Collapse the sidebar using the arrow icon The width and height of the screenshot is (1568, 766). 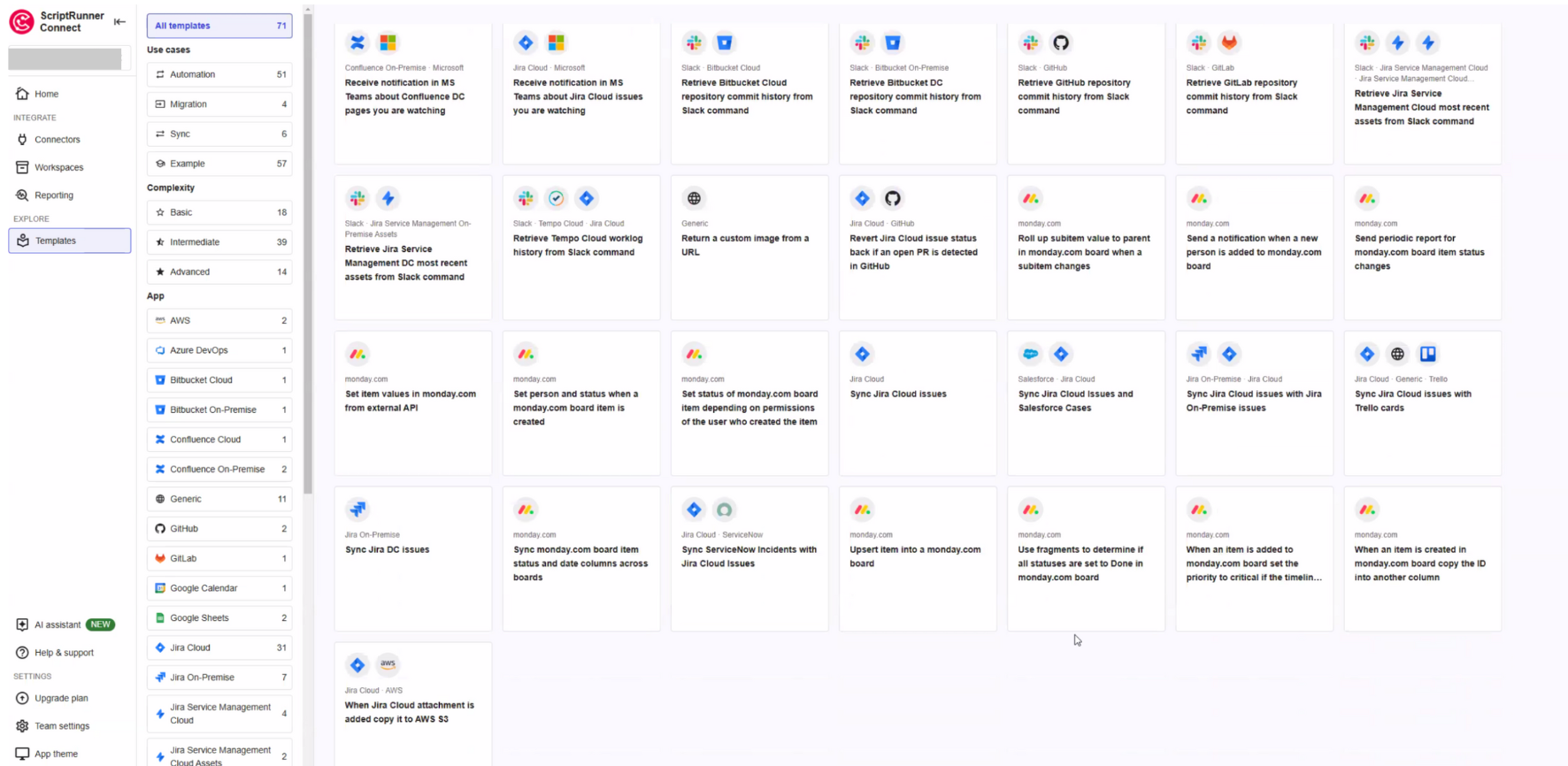[x=119, y=21]
